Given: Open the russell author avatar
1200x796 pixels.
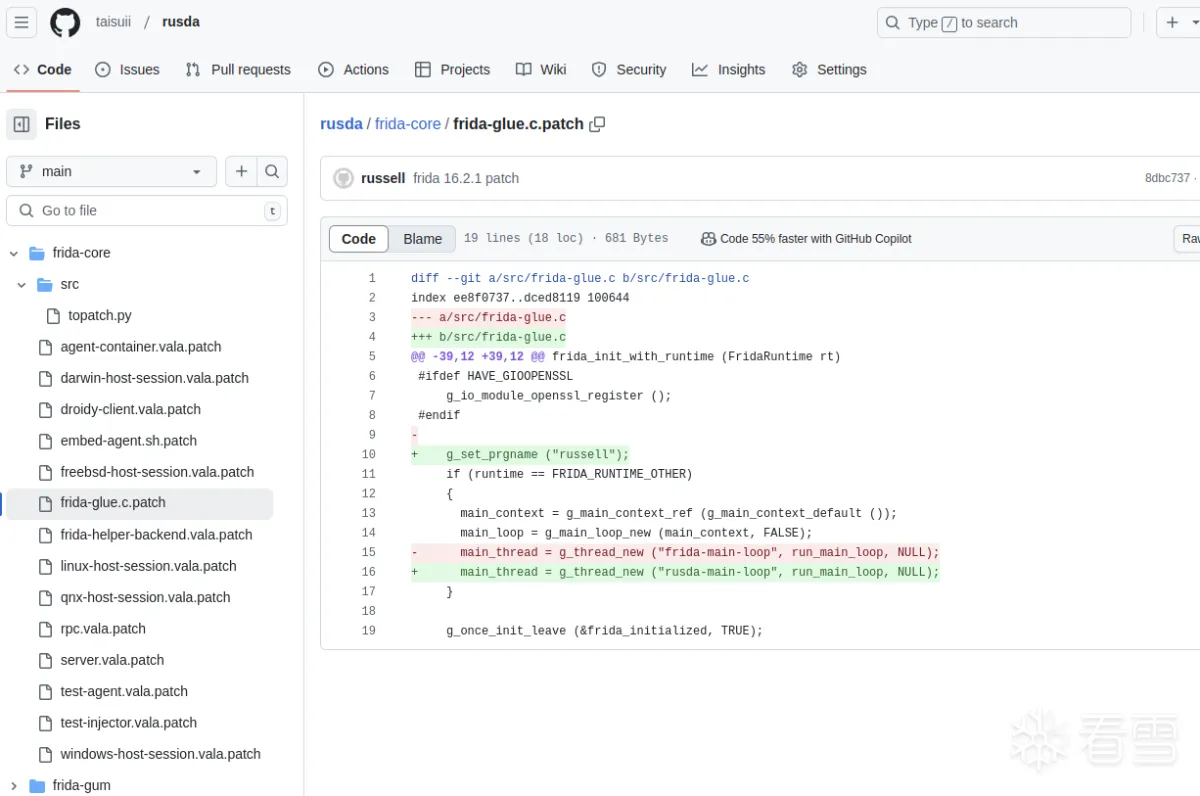Looking at the screenshot, I should coord(343,178).
